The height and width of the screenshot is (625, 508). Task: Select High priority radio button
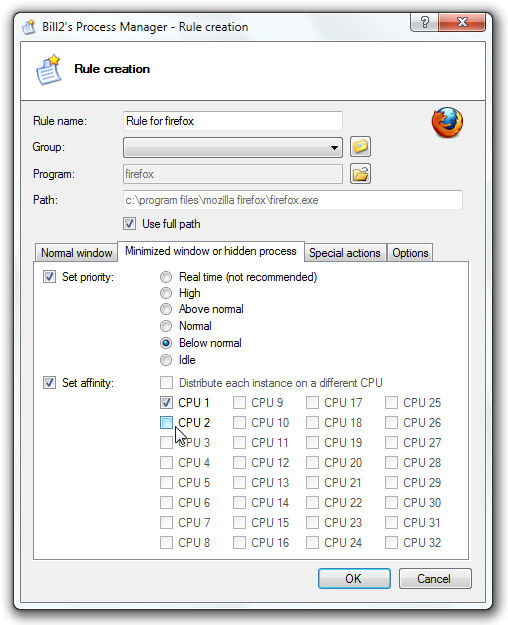click(x=166, y=293)
